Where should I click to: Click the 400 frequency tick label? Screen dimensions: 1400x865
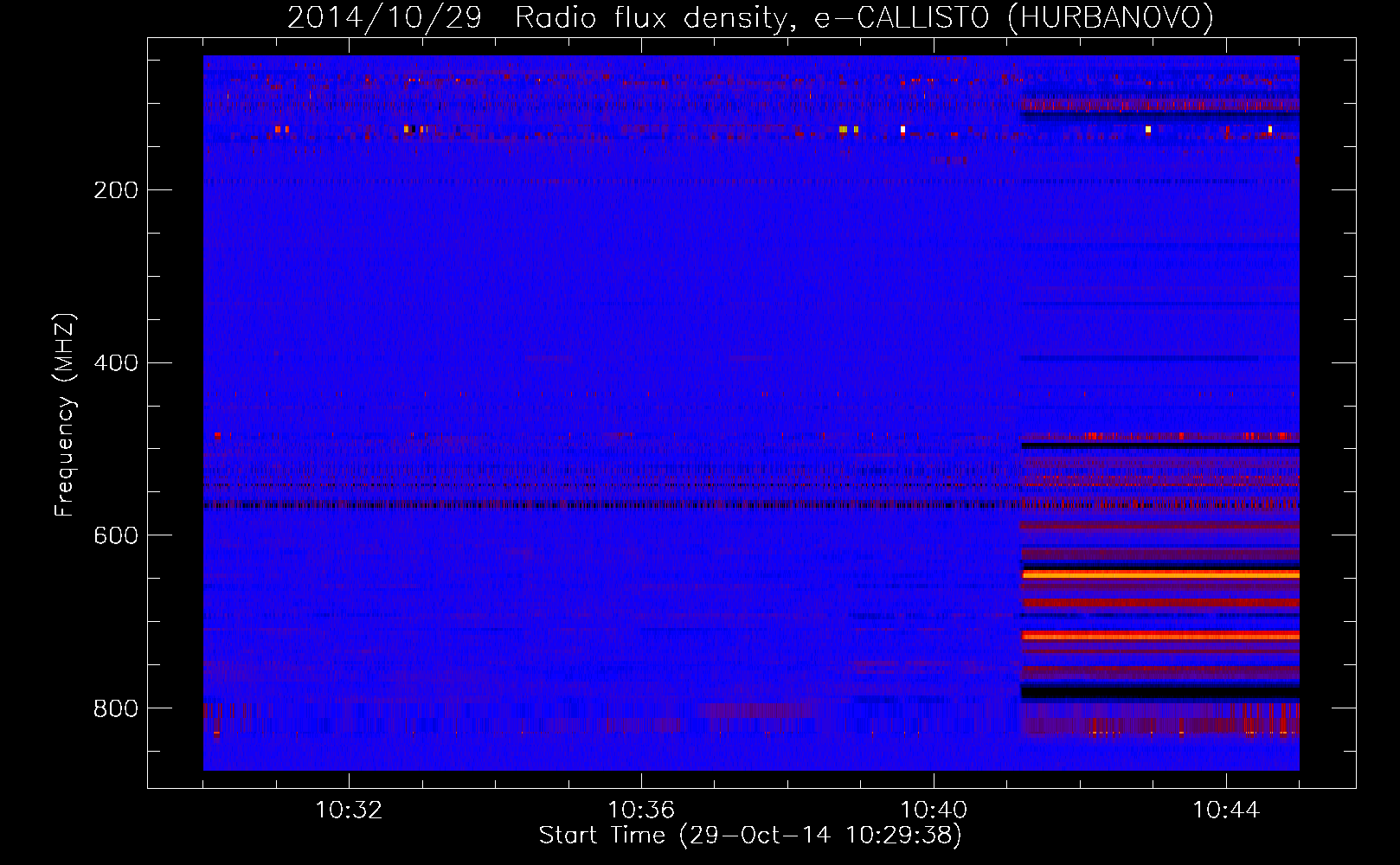[x=116, y=363]
